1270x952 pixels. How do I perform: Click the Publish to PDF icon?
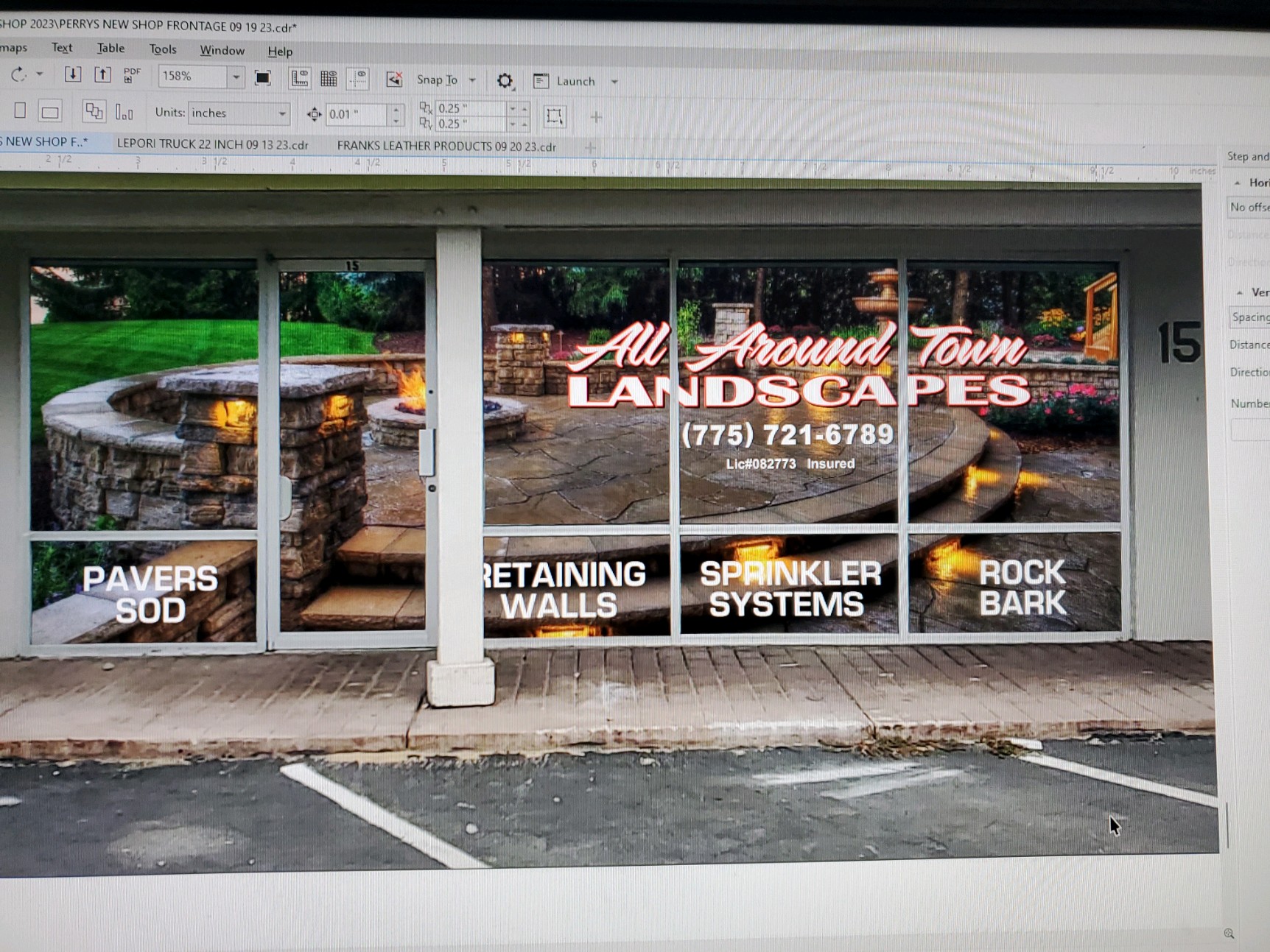[x=132, y=75]
